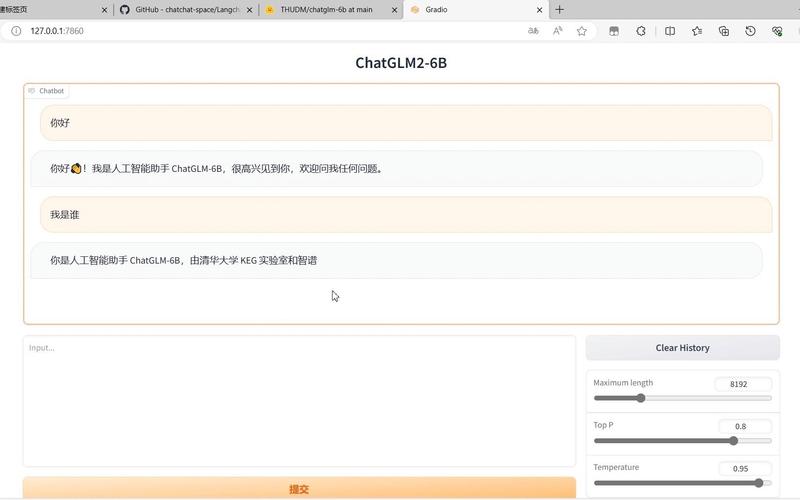Open the browser extensions puzzle icon
Viewport: 800px width, 500px height.
tap(641, 31)
